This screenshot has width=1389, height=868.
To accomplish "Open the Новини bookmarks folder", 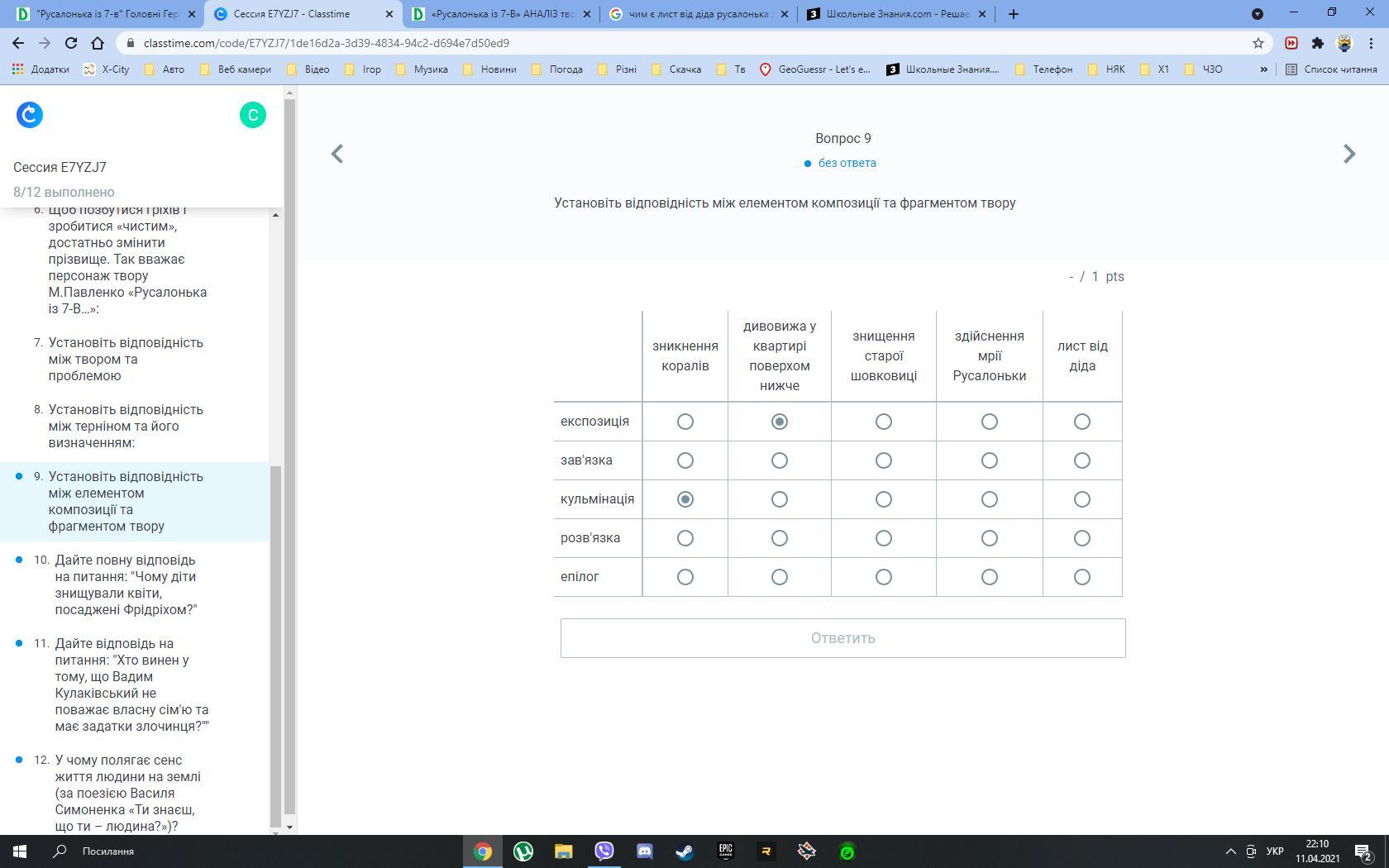I will 490,69.
